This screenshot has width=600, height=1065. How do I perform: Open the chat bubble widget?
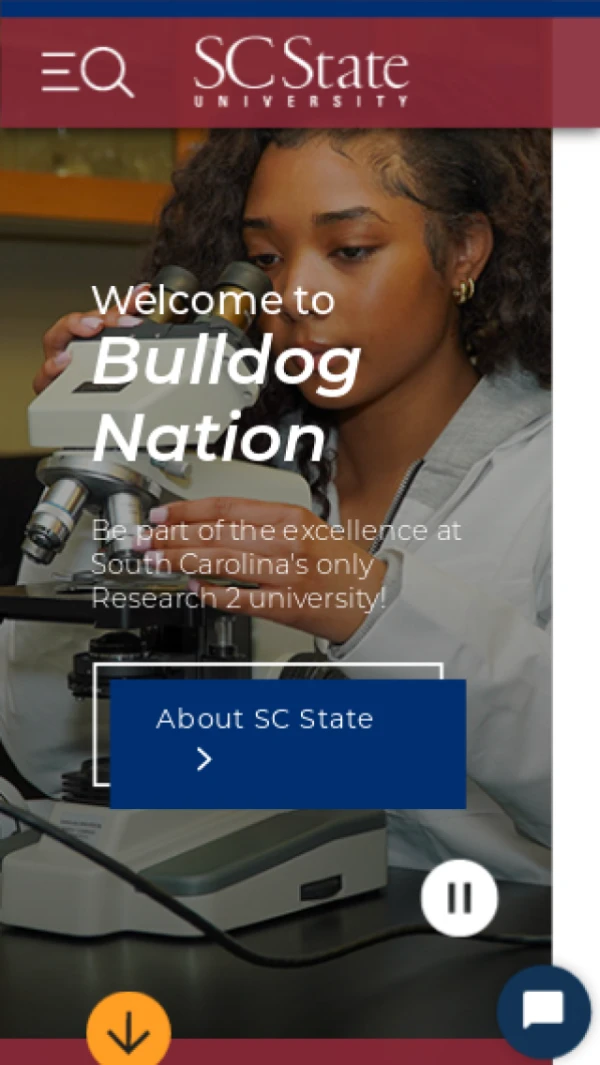(543, 1011)
